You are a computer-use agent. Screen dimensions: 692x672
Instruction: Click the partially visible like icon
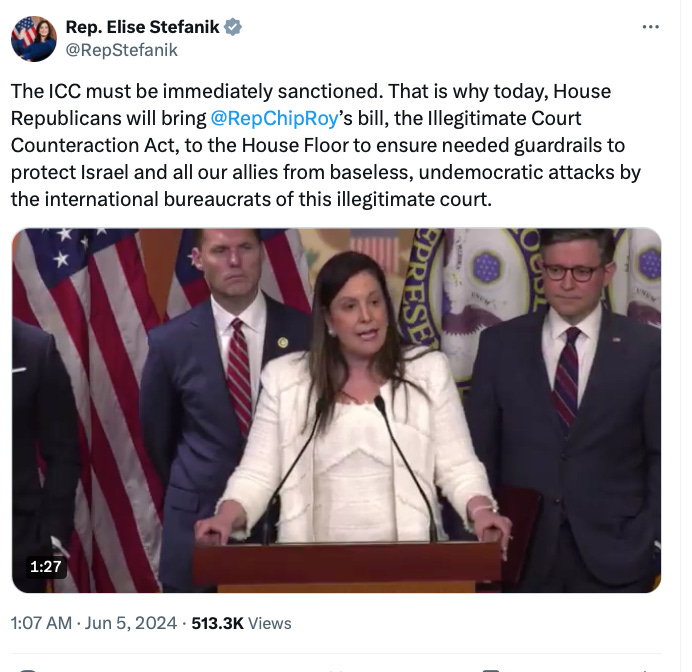[336, 670]
